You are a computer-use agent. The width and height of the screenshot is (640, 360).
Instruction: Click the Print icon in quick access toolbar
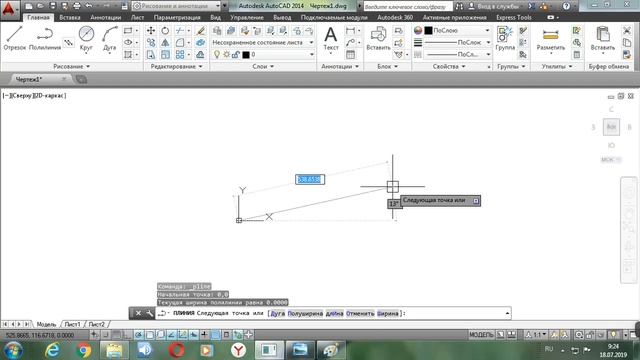[76, 6]
